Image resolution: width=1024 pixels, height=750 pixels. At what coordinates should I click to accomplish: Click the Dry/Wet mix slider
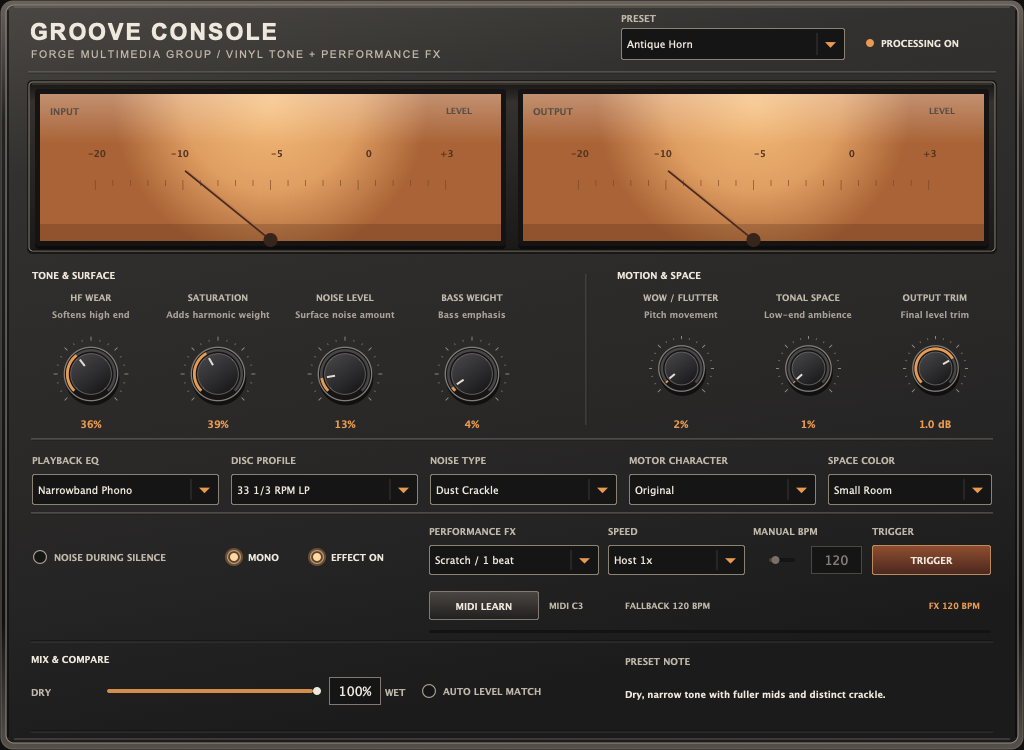[214, 691]
